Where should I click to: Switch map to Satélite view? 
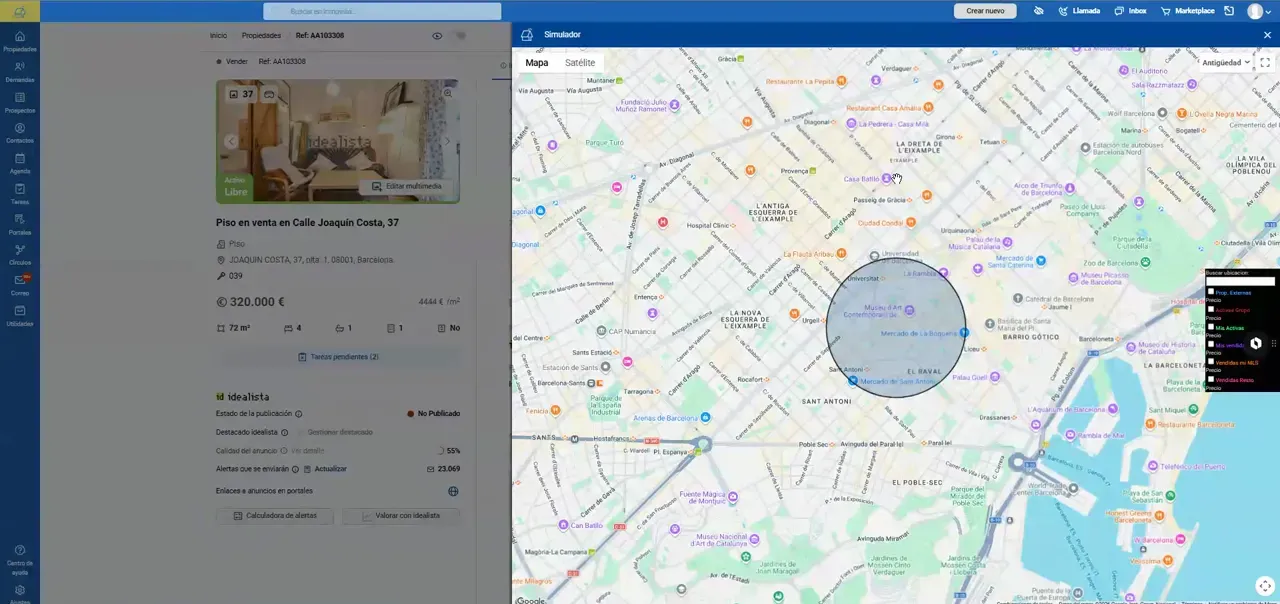pyautogui.click(x=580, y=62)
